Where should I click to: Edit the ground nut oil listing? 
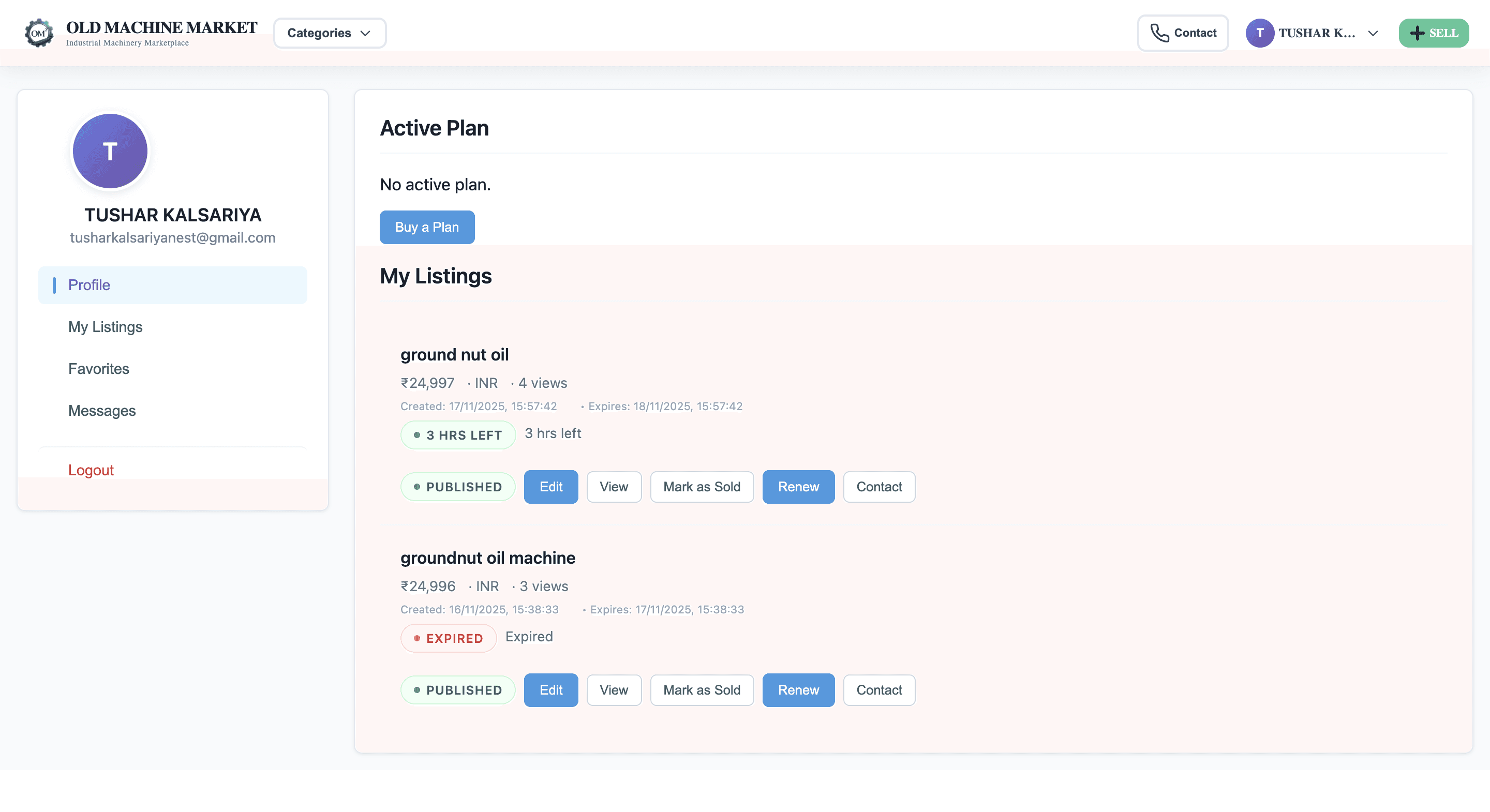click(550, 487)
